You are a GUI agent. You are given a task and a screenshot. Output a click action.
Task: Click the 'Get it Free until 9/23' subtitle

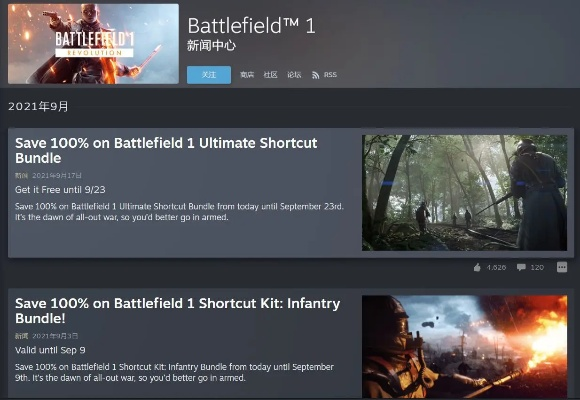coord(60,190)
